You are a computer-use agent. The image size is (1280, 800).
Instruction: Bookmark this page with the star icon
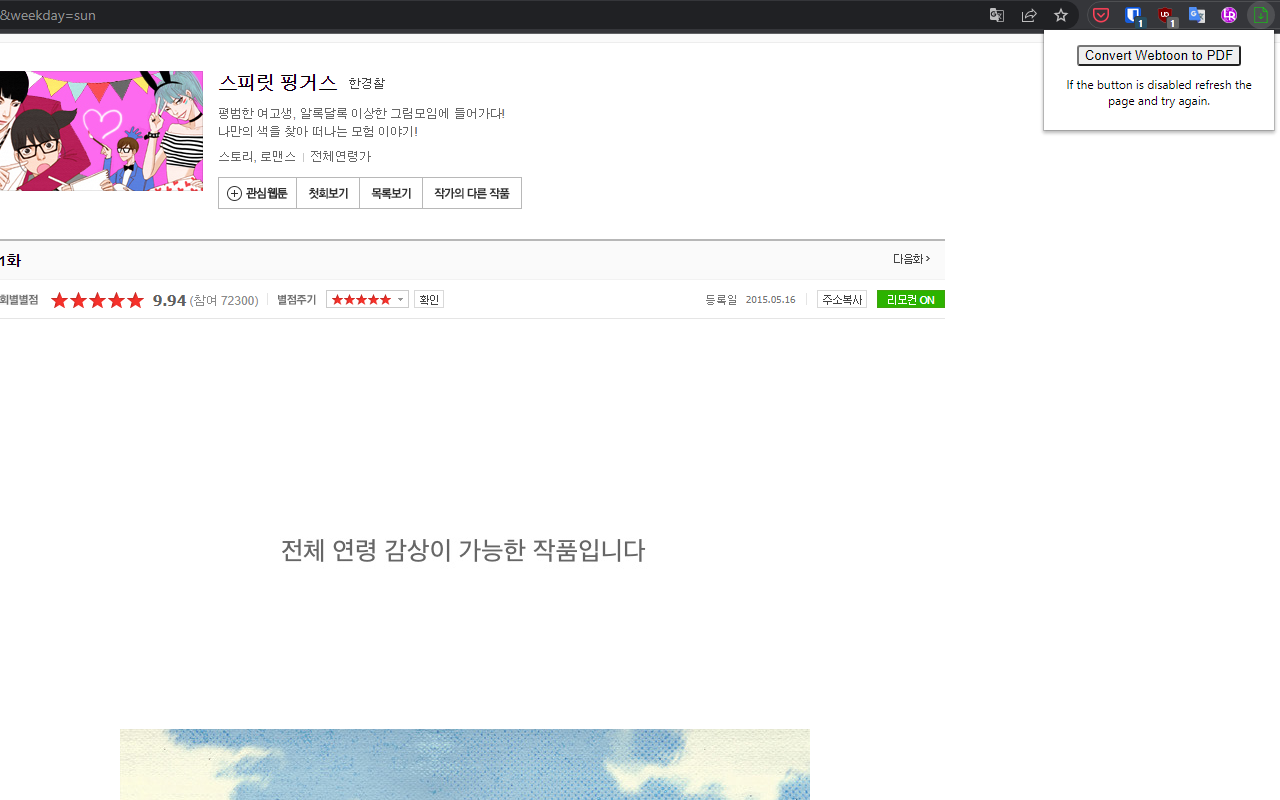click(x=1060, y=15)
